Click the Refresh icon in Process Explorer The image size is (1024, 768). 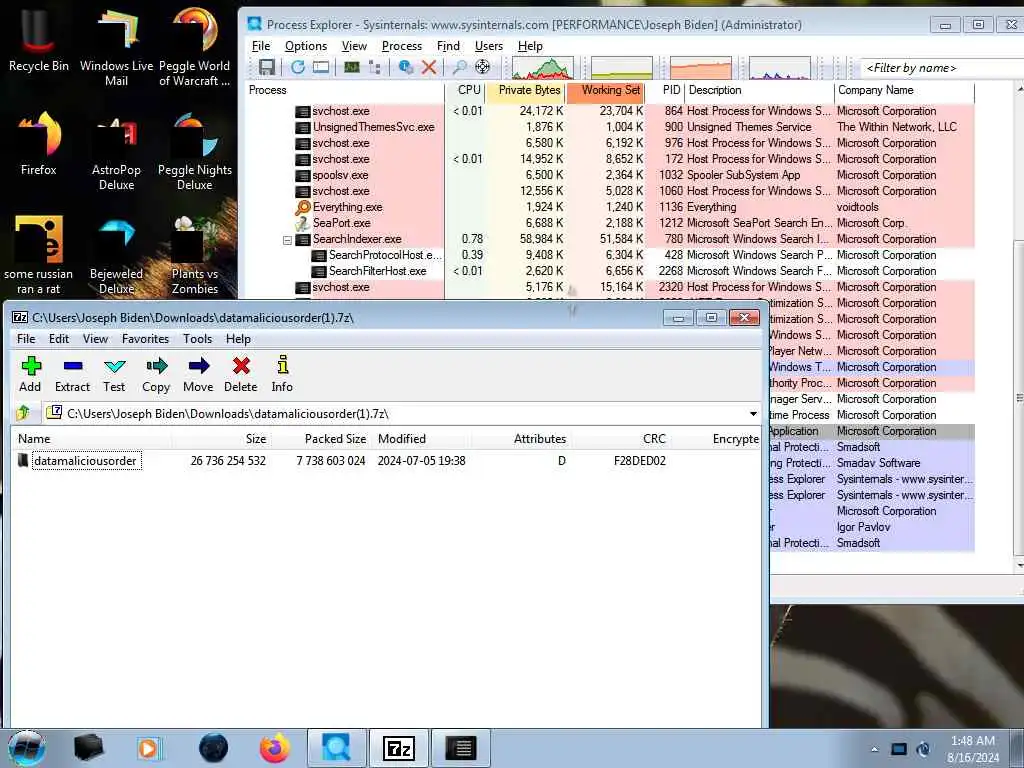point(298,67)
